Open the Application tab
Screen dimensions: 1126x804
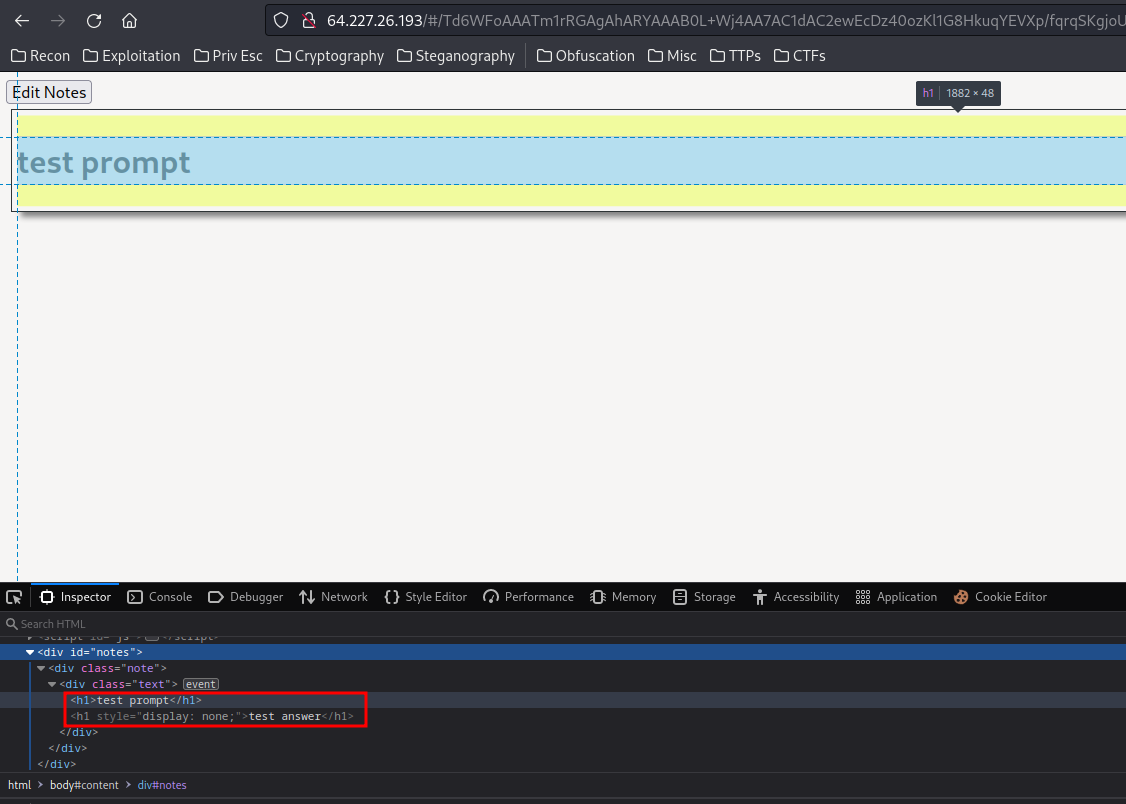tap(896, 597)
